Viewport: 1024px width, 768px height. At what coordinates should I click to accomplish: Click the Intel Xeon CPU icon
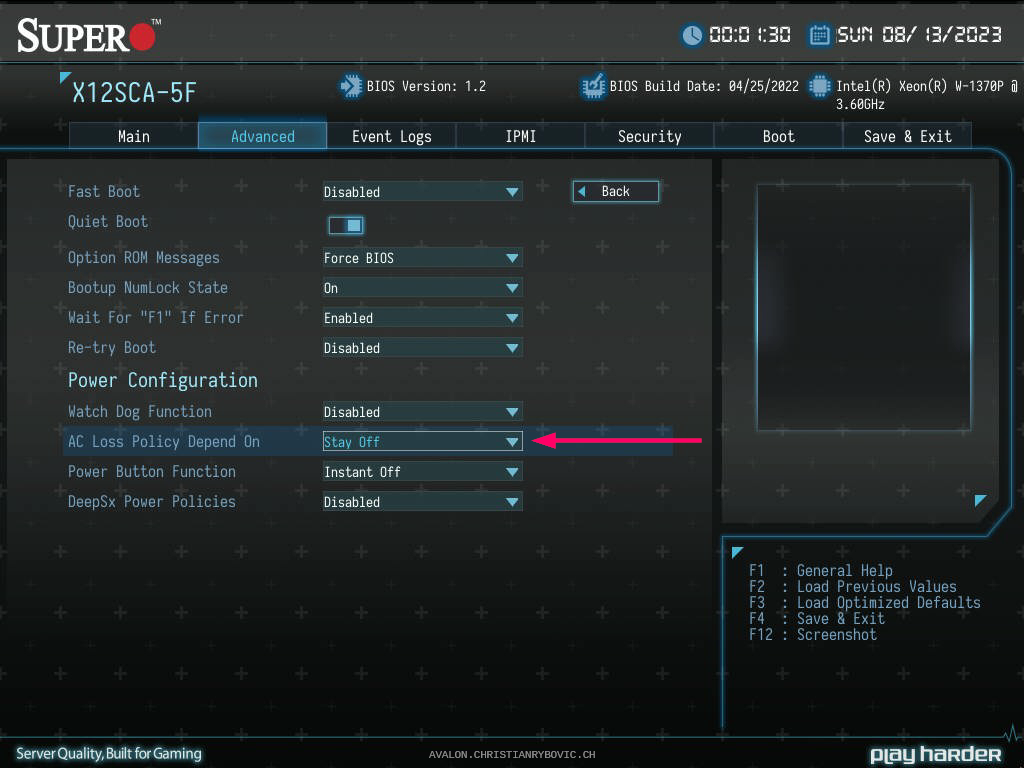[x=820, y=87]
